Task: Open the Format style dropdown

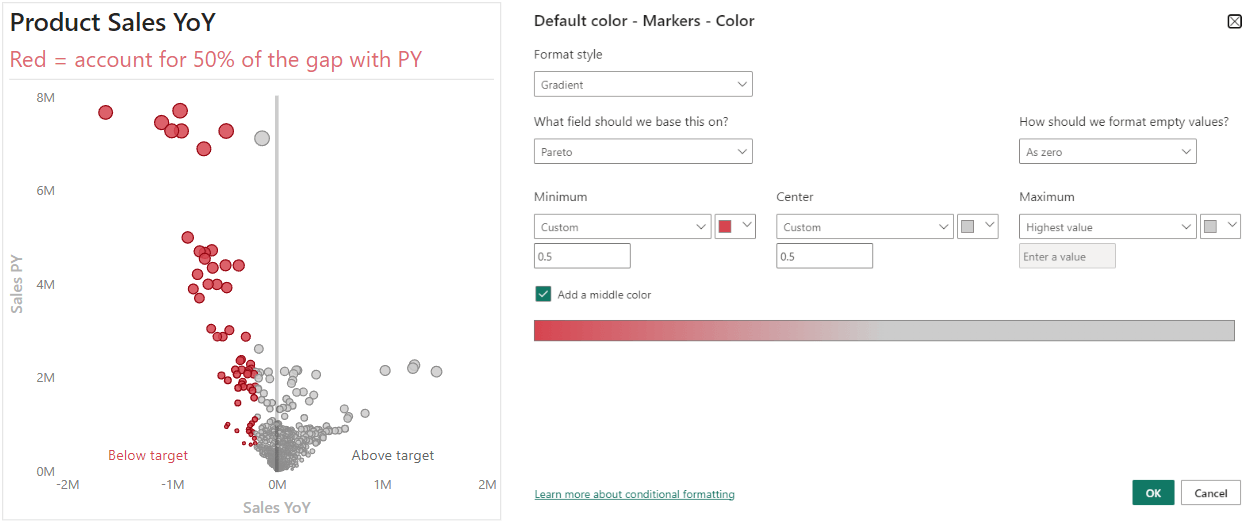Action: [643, 85]
